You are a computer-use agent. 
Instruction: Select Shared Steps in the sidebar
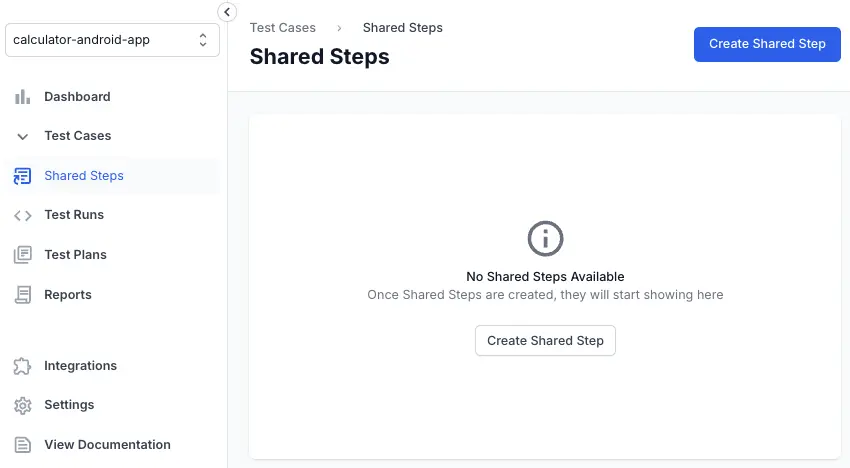84,176
